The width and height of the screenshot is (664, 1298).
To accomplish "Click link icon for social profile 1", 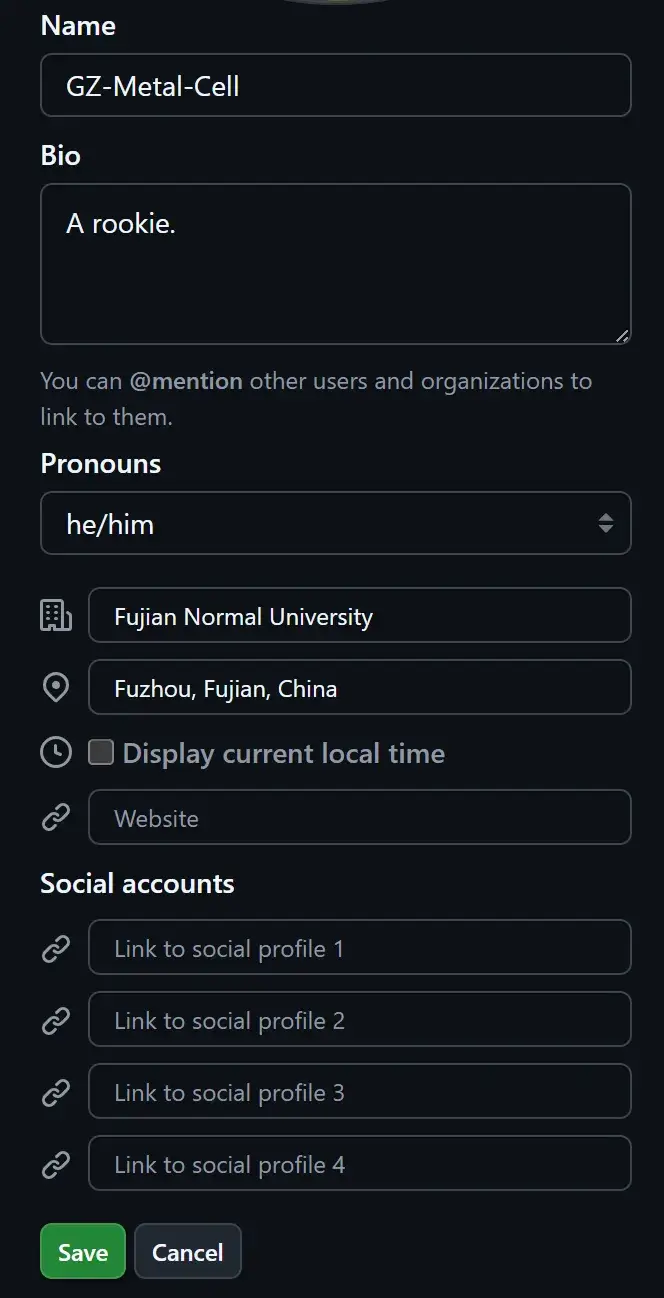I will [56, 948].
